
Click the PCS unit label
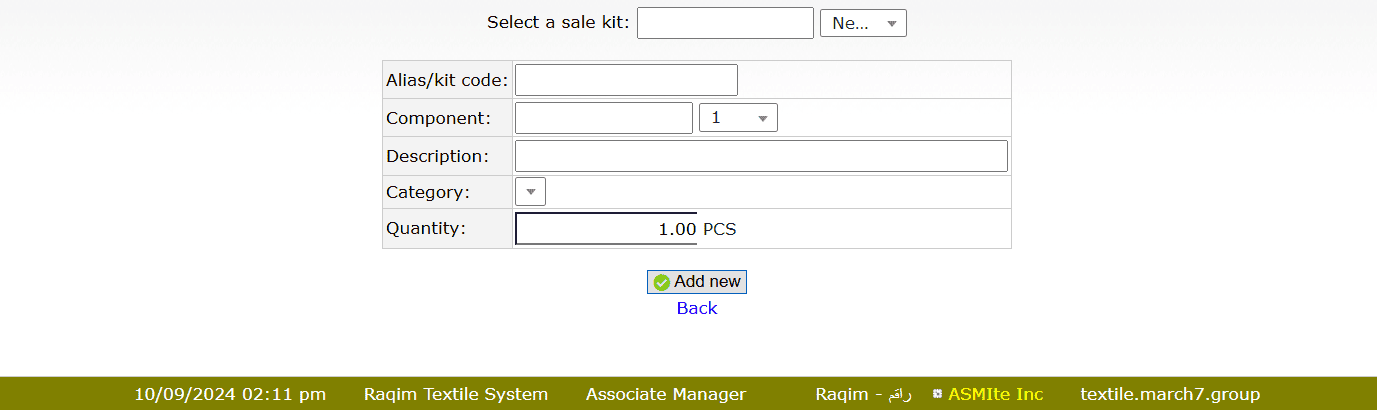(720, 229)
